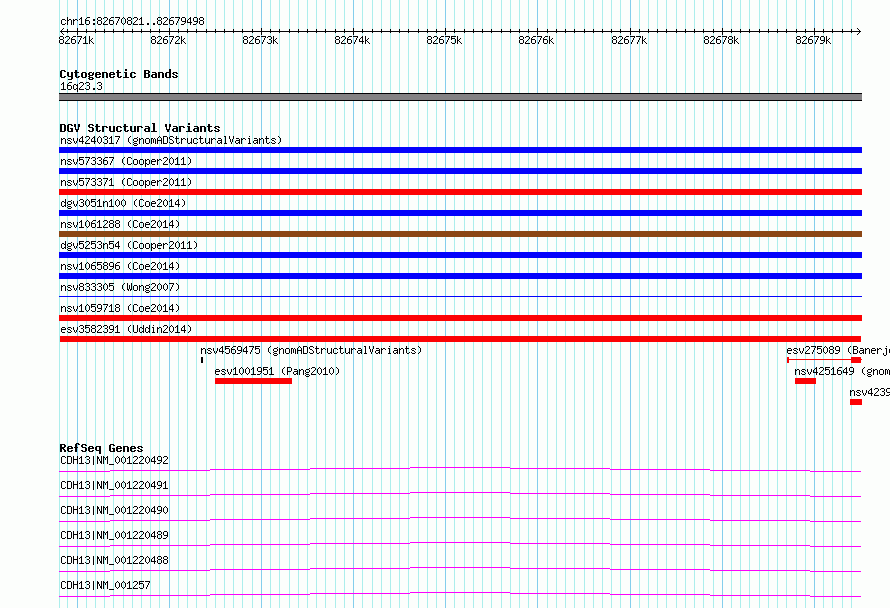The image size is (890, 608).
Task: Open nsv833305 (Wong2007) variant label
Action: click(x=120, y=287)
